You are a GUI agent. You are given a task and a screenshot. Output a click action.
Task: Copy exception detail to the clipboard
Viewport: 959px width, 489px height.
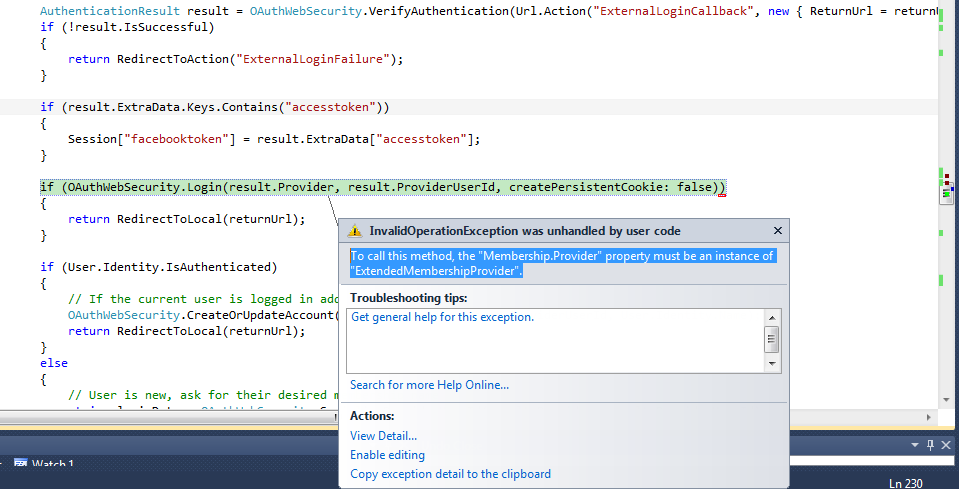click(x=450, y=474)
